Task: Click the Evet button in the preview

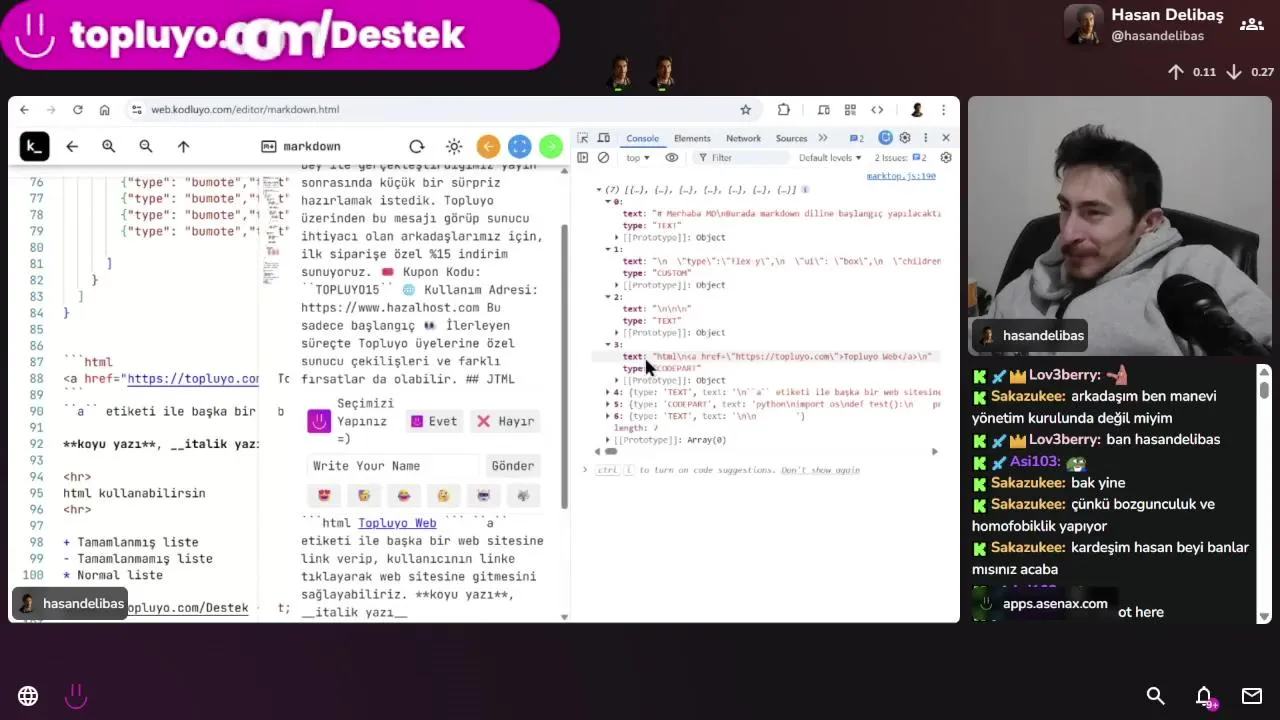Action: point(435,421)
